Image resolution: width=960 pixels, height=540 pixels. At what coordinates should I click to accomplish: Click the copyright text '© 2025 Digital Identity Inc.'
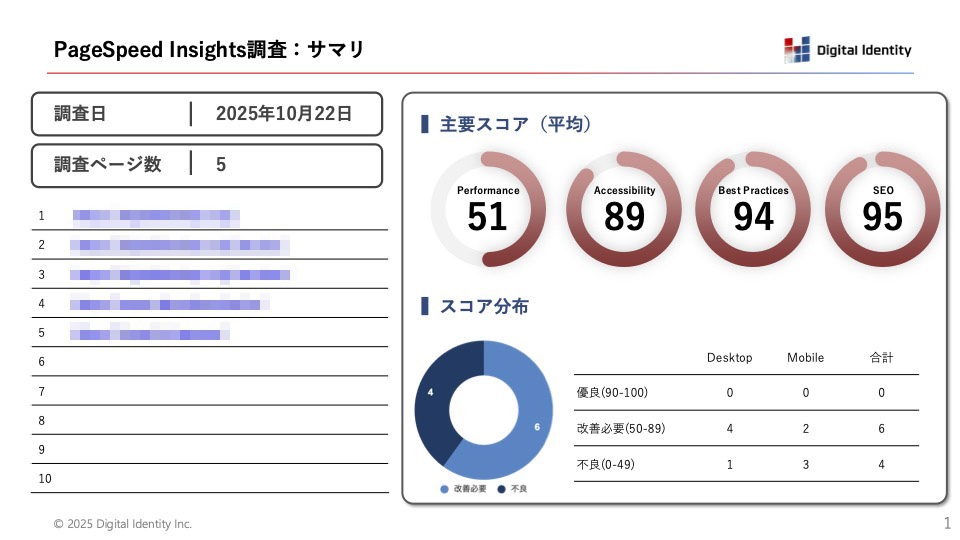click(122, 524)
